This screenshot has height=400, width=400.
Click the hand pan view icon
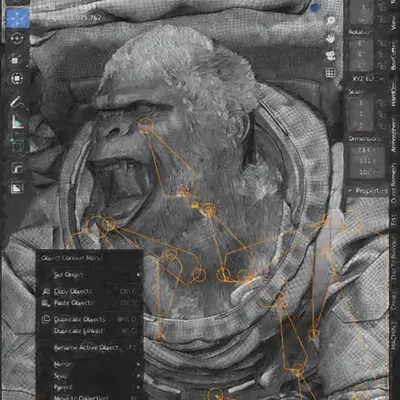pos(330,38)
